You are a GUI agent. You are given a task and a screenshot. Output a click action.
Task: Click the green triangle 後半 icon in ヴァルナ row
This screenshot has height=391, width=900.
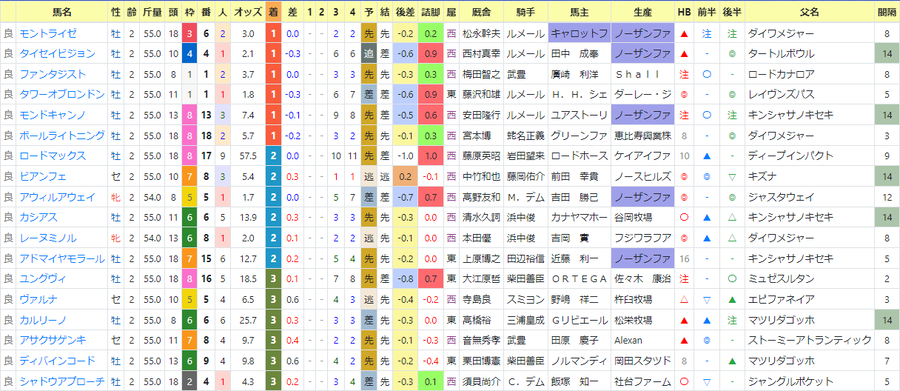(732, 299)
